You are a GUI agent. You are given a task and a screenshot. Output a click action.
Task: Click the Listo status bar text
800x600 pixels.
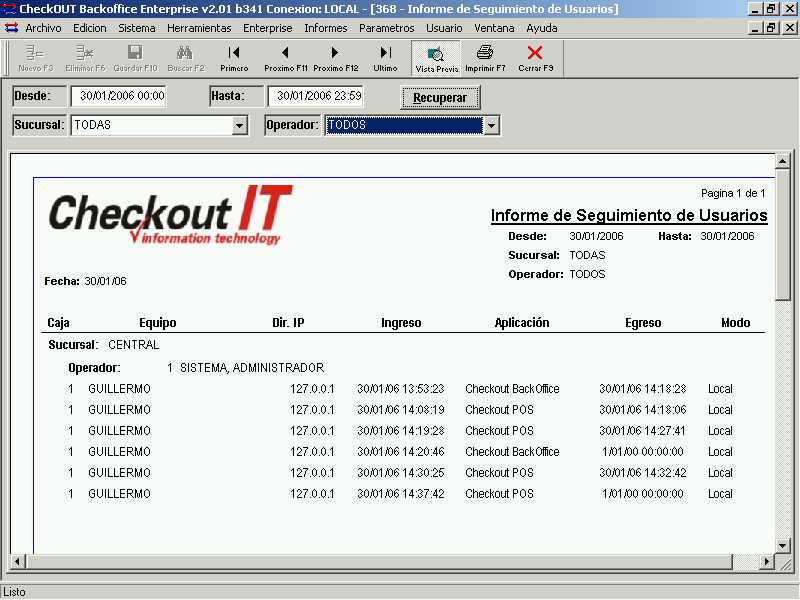[14, 592]
